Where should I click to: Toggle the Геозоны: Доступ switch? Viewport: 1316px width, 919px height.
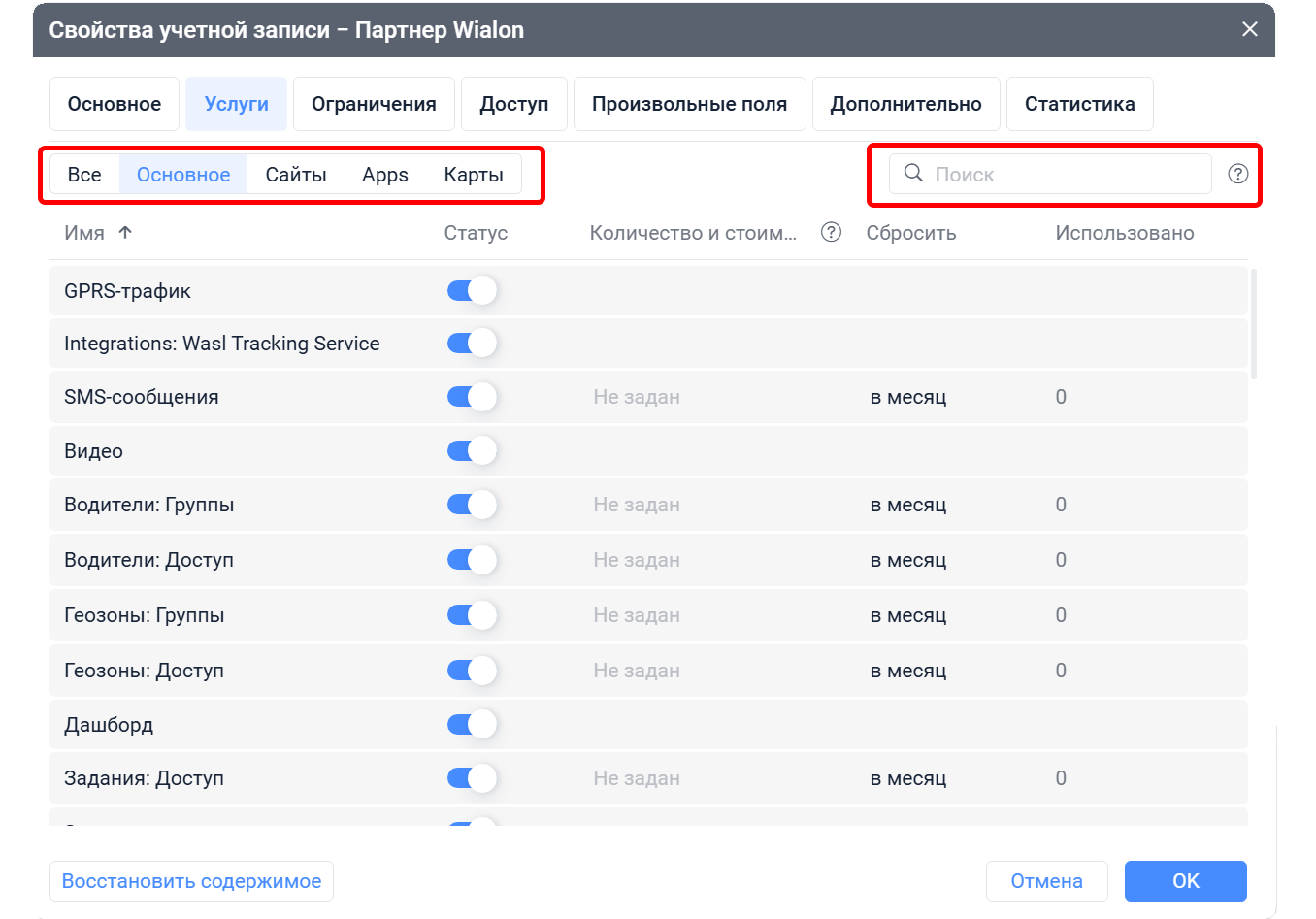click(472, 671)
